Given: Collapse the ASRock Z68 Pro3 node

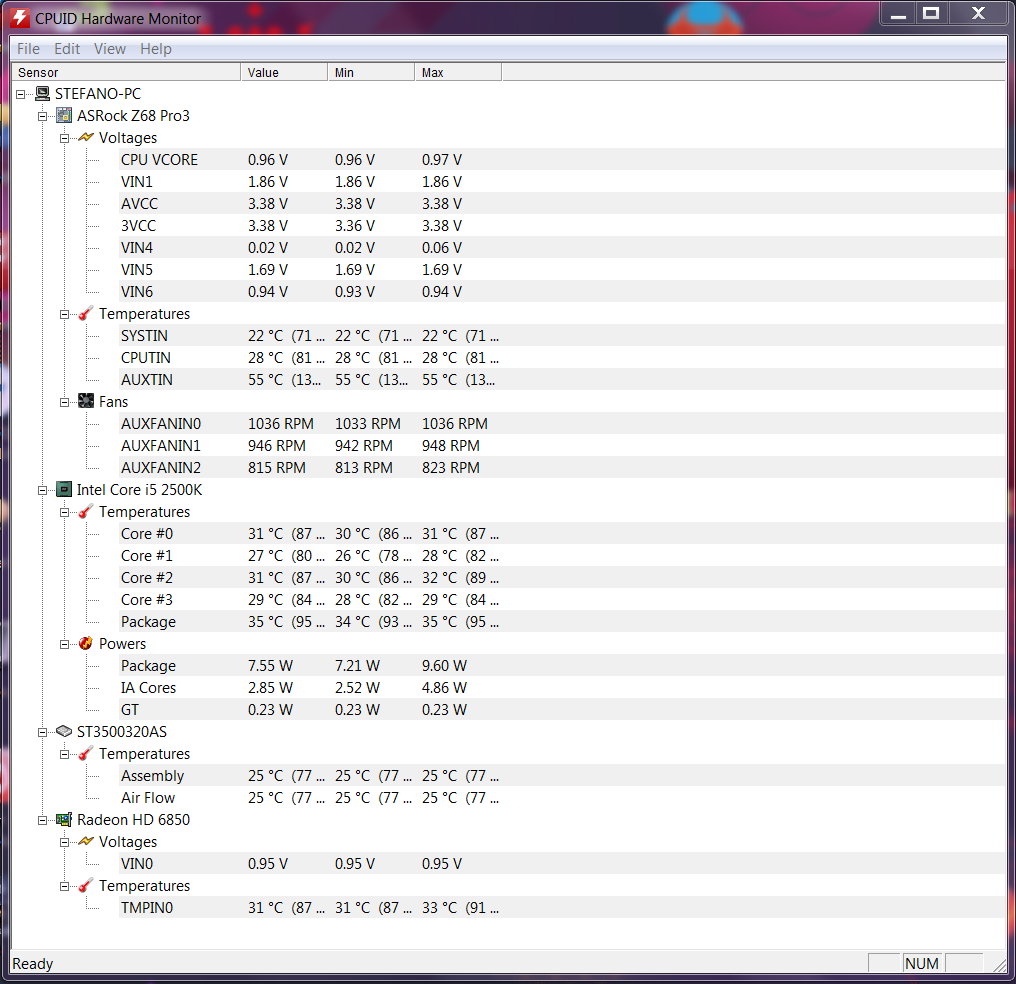Looking at the screenshot, I should [43, 117].
